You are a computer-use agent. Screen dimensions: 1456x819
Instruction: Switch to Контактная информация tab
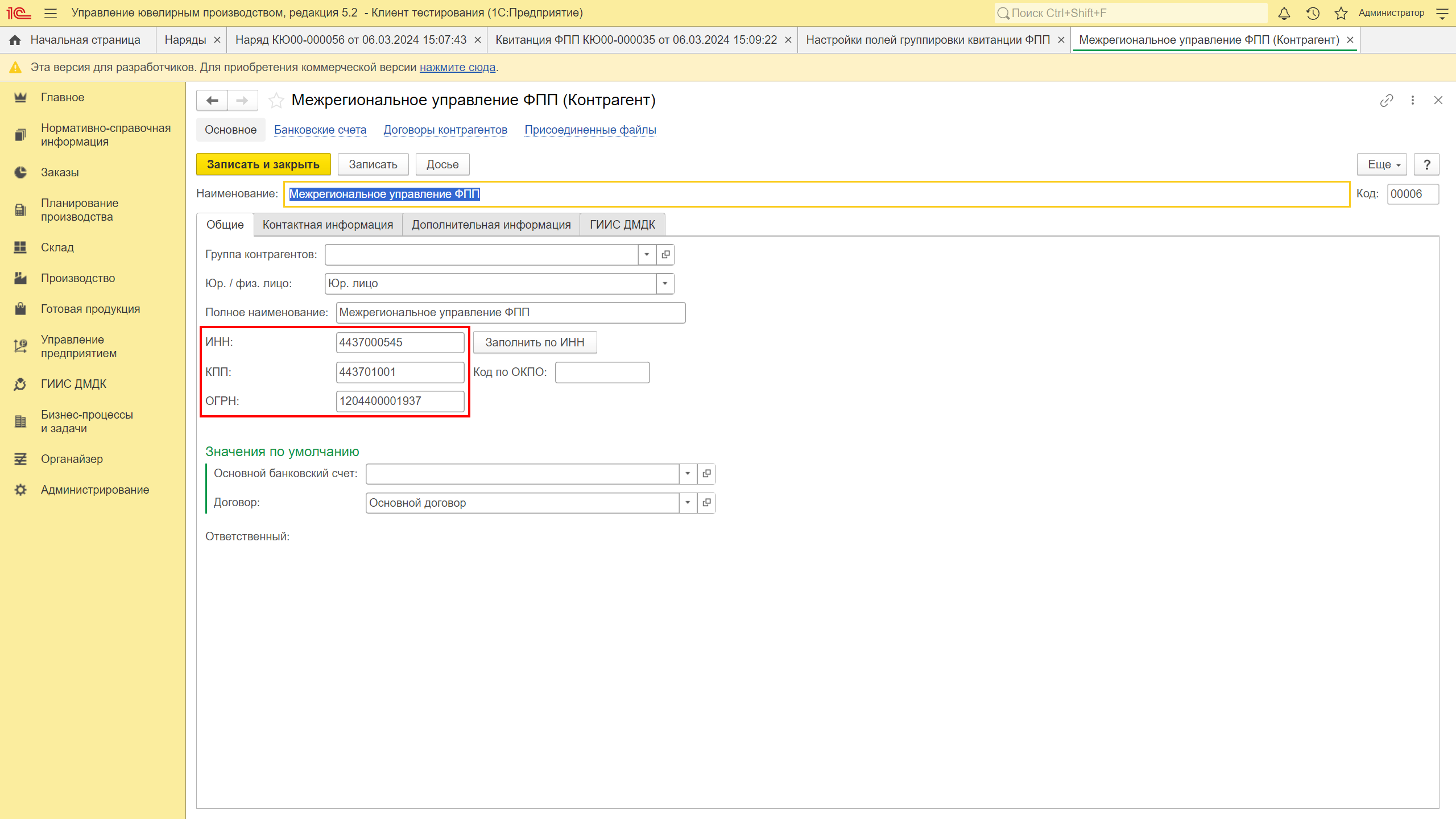(x=328, y=225)
